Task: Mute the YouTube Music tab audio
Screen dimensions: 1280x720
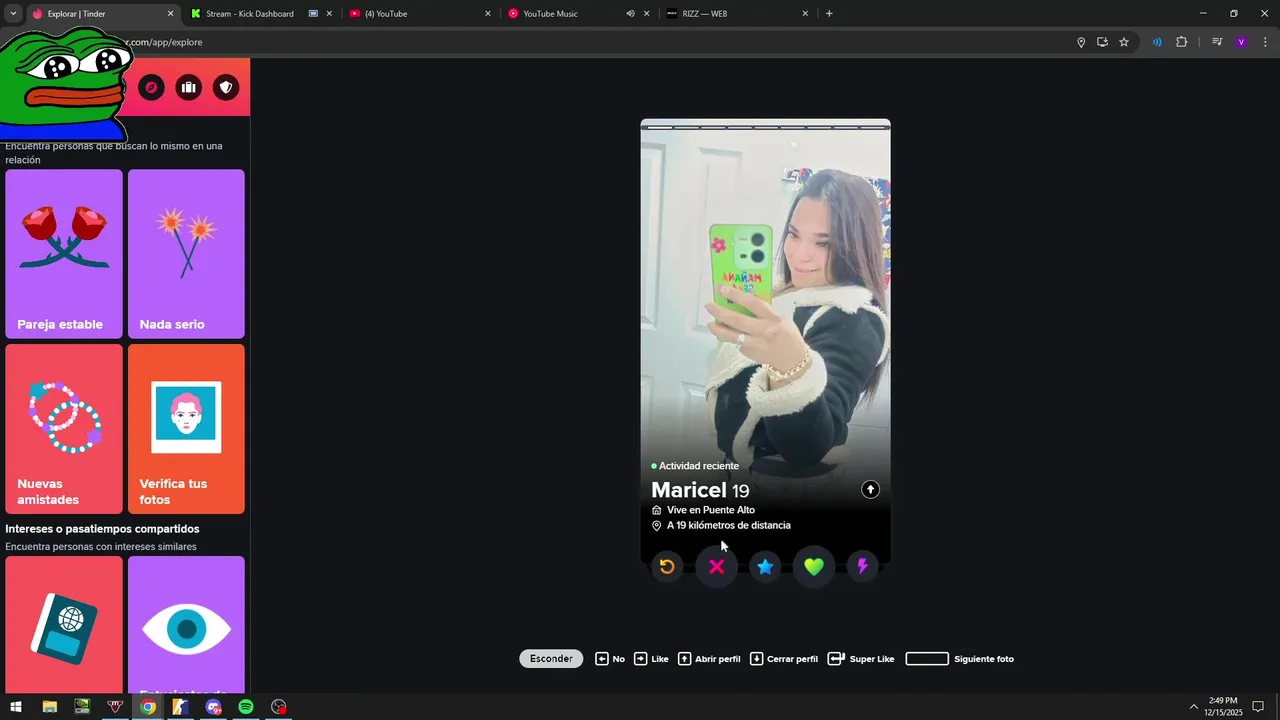Action: coord(630,14)
